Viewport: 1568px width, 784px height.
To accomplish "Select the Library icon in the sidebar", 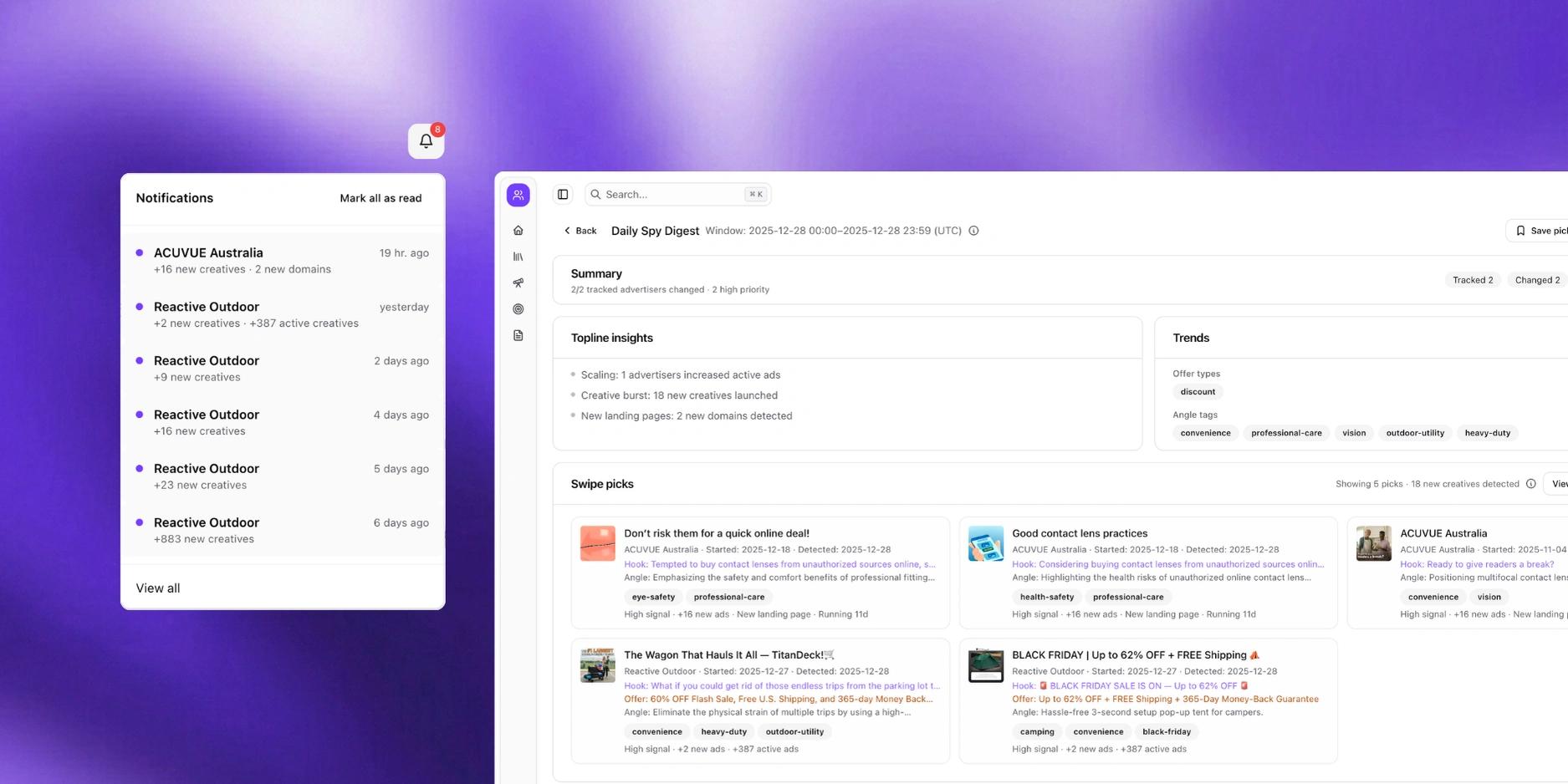I will pyautogui.click(x=518, y=257).
